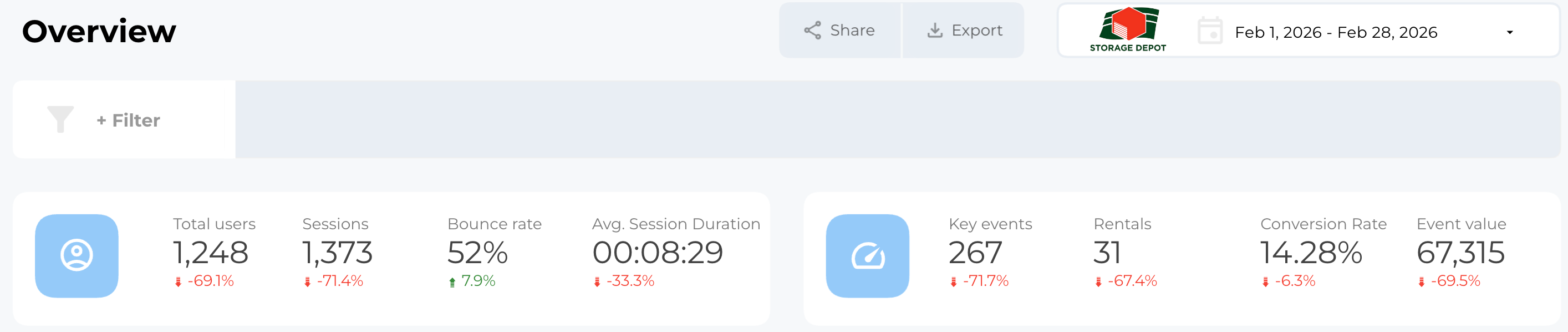Open the Feb 2026 date range picker
1568x332 pixels.
[1336, 32]
